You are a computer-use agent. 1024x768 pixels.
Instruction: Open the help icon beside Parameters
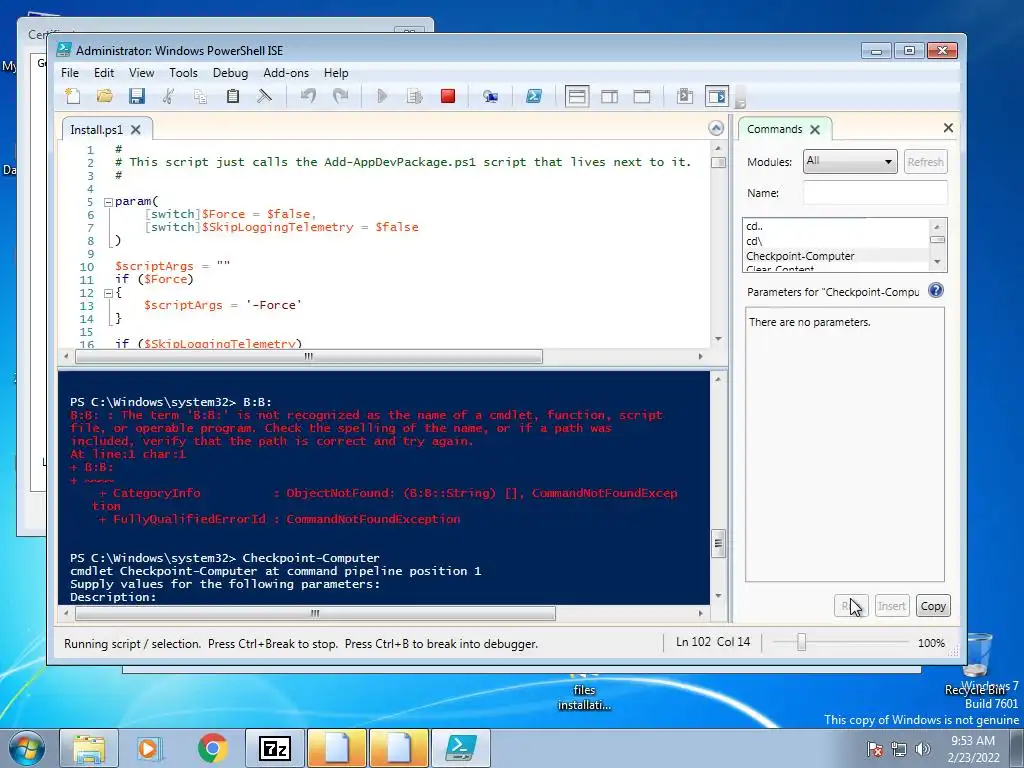click(936, 291)
